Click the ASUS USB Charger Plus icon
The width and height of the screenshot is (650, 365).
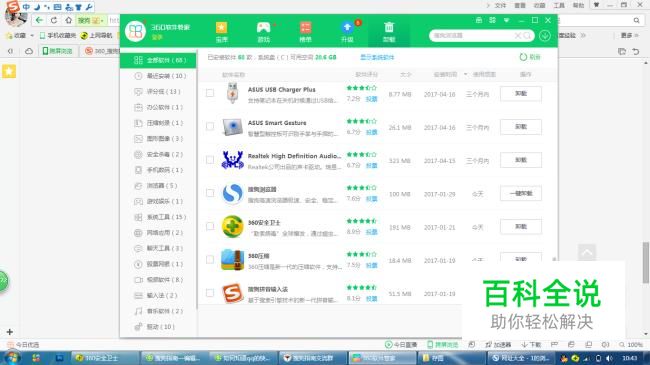[232, 93]
